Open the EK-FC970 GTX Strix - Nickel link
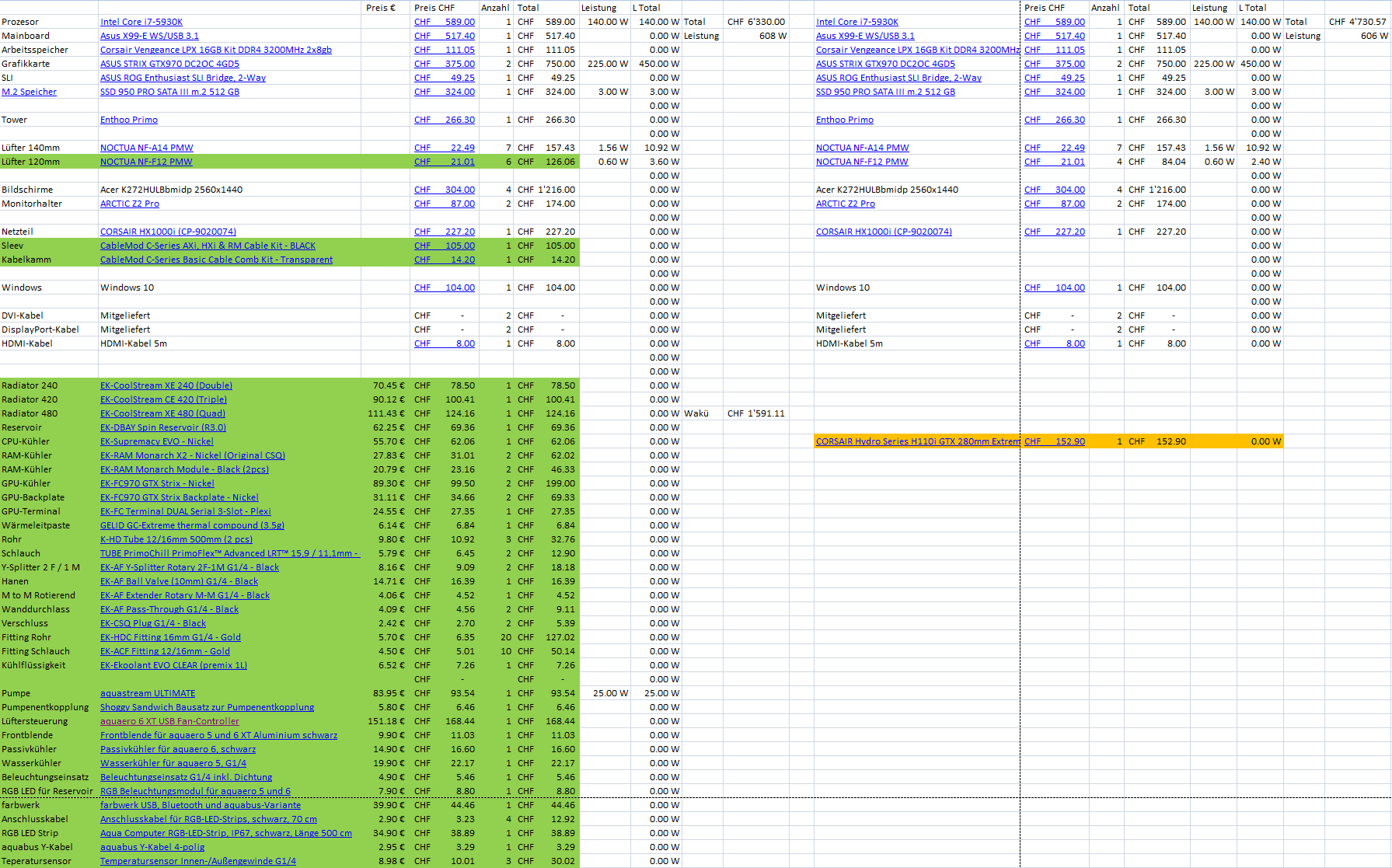Image resolution: width=1392 pixels, height=868 pixels. (157, 483)
